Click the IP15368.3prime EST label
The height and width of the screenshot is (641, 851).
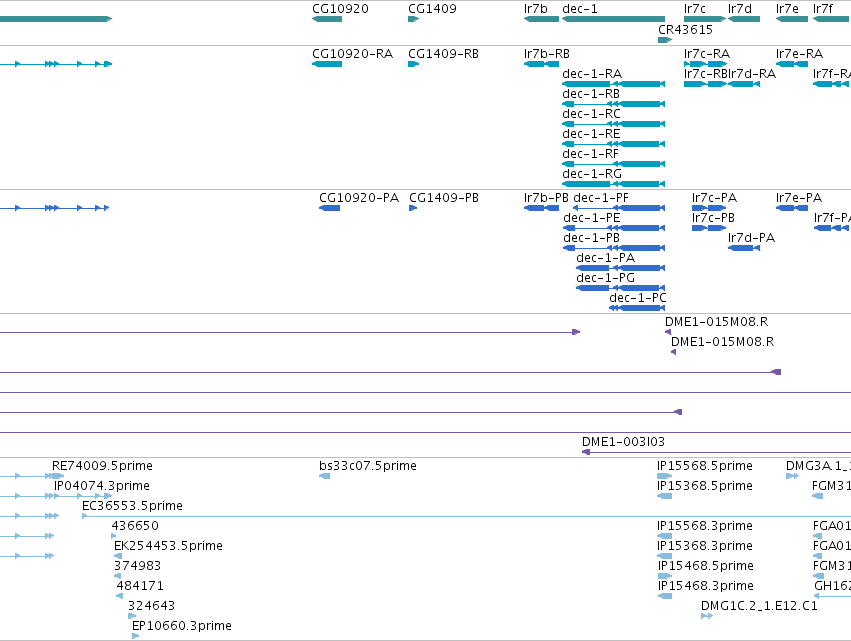point(704,545)
